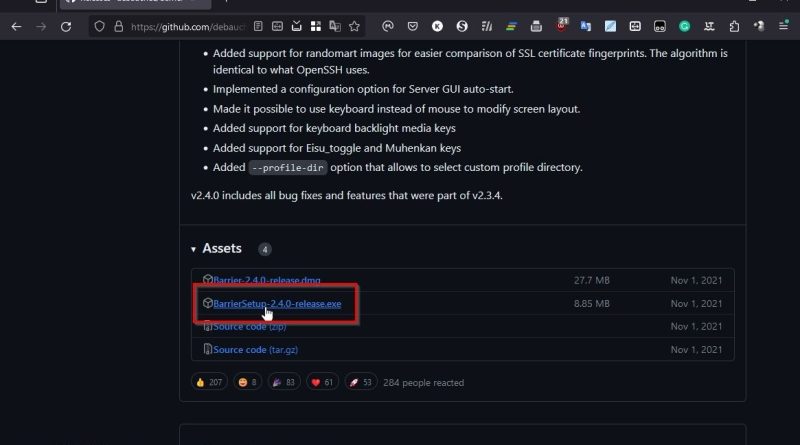This screenshot has height=445, width=800.
Task: Bookmark this page with the star icon
Action: [x=355, y=26]
